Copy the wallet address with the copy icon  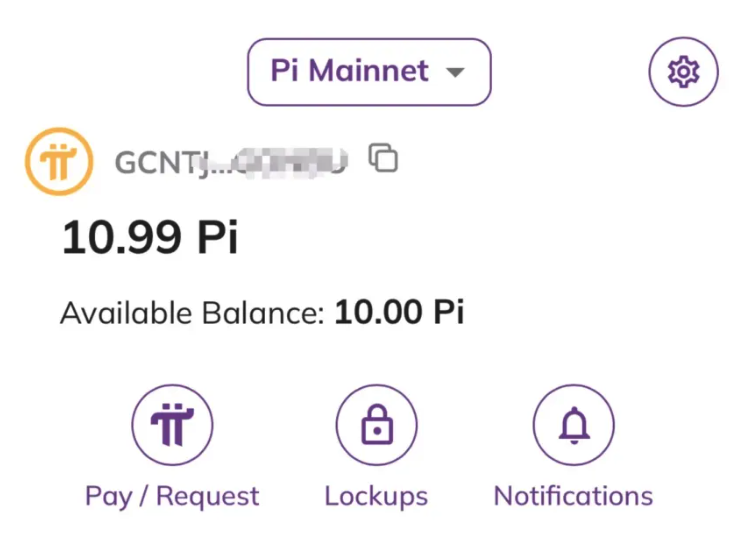[383, 158]
